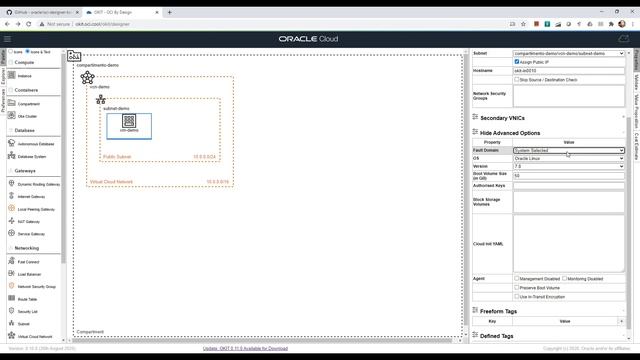Open the Version dropdown
The height and width of the screenshot is (360, 640).
pos(569,166)
